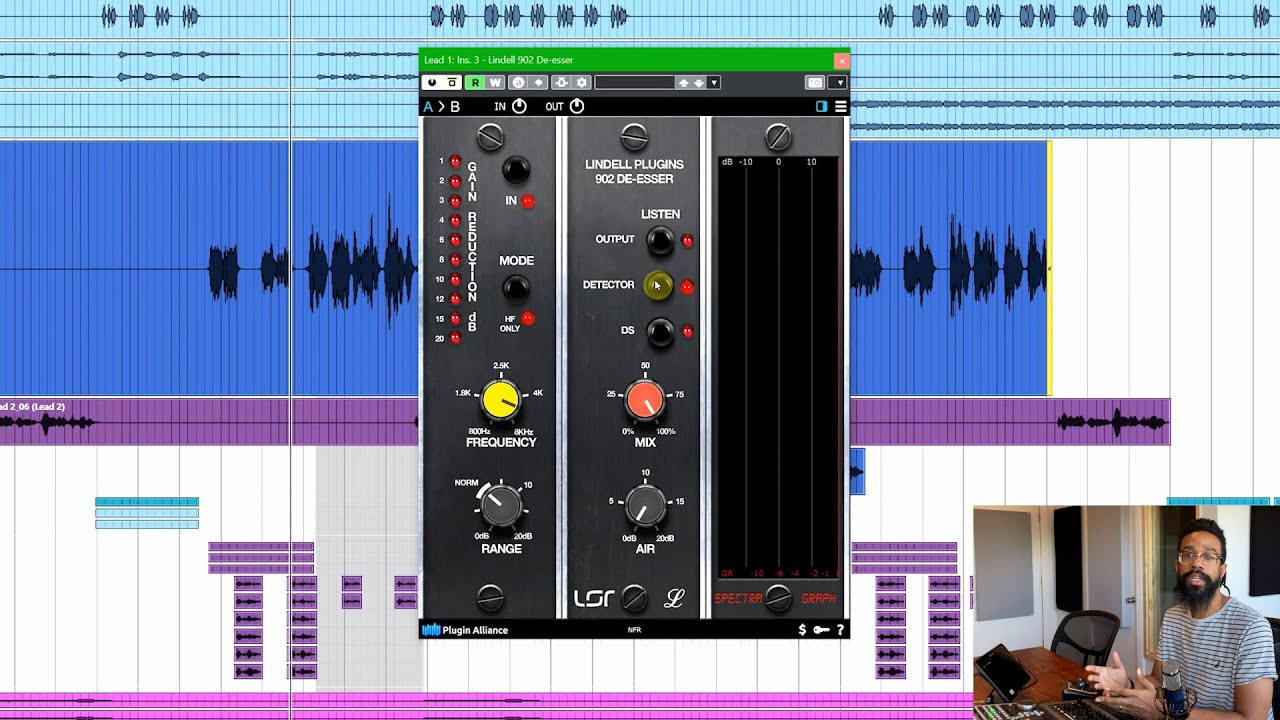Click the AIR knob

[645, 507]
